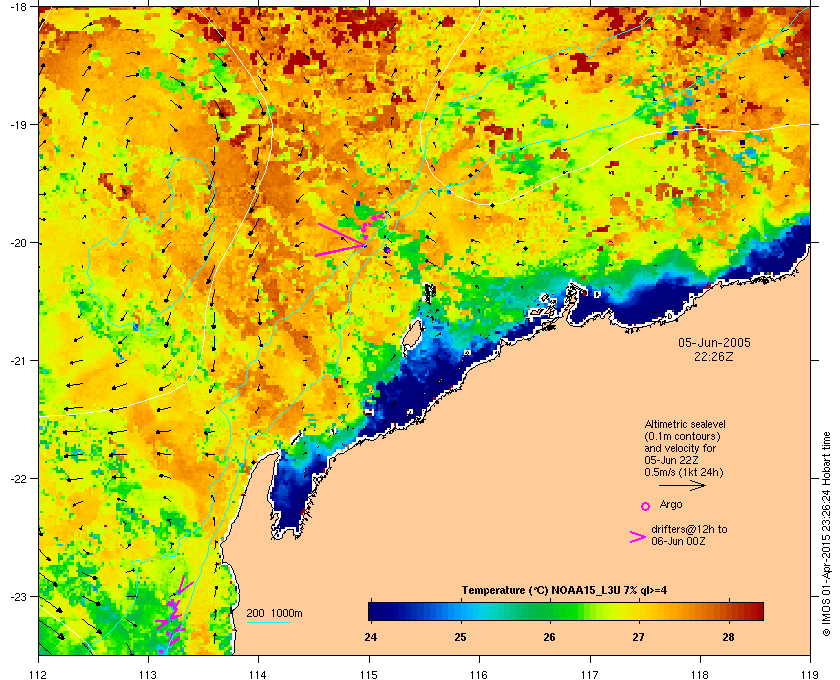
Task: Click the IMOS copyright text on right edge
Action: (826, 534)
